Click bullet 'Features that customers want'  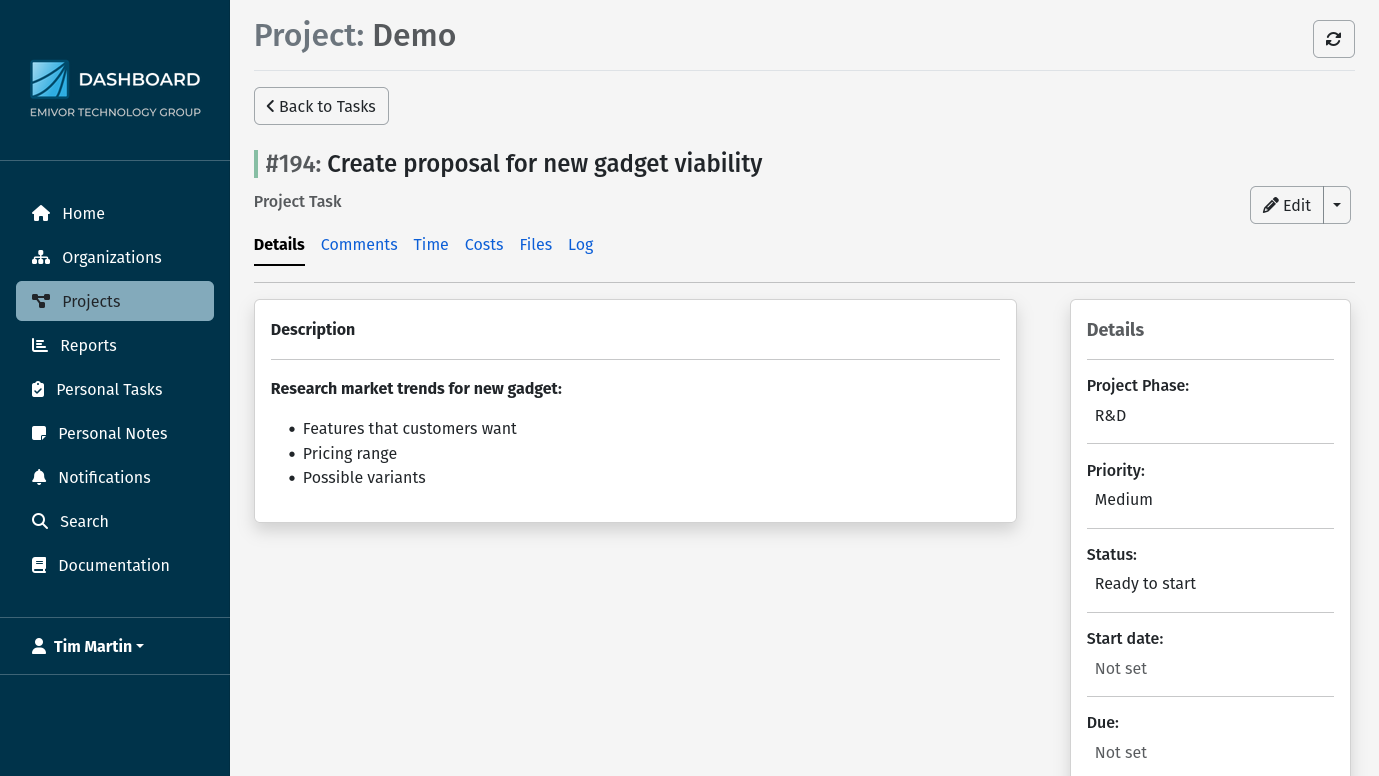[x=410, y=428]
